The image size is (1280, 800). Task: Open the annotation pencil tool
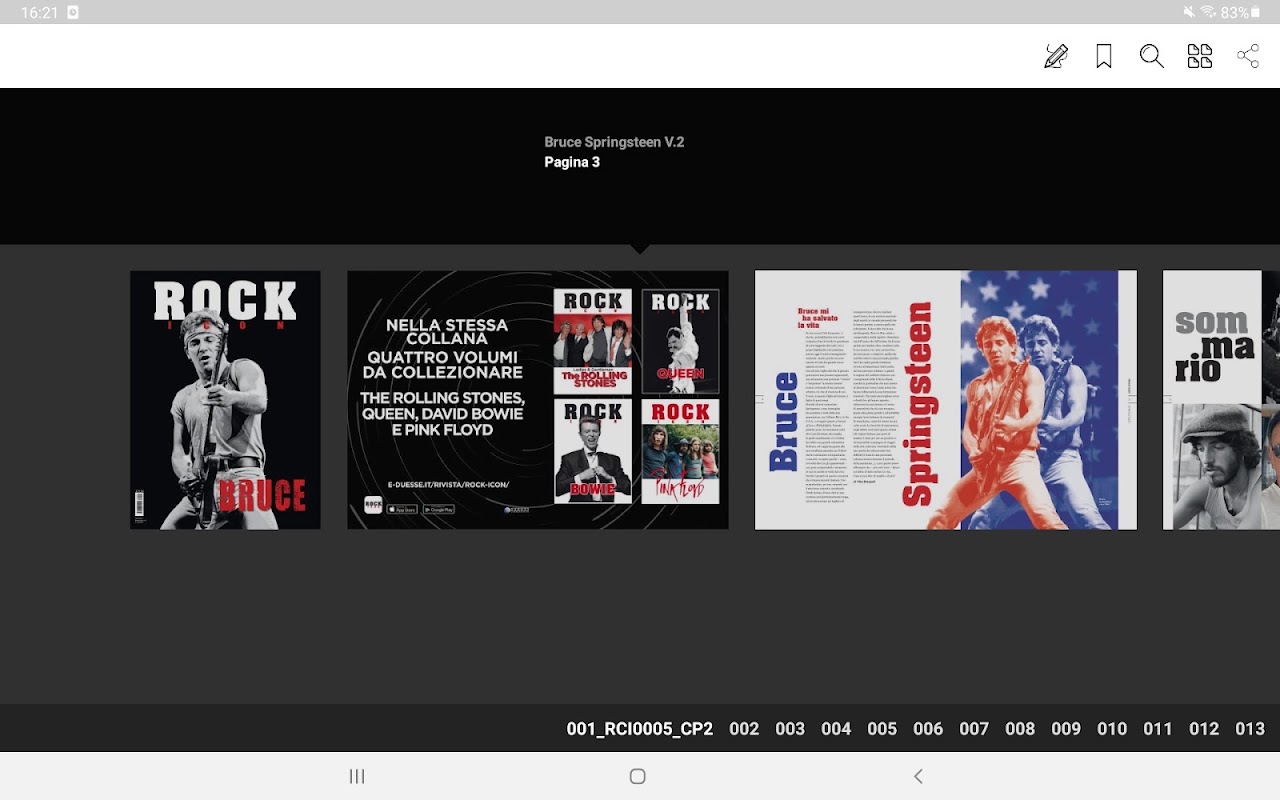click(x=1056, y=56)
